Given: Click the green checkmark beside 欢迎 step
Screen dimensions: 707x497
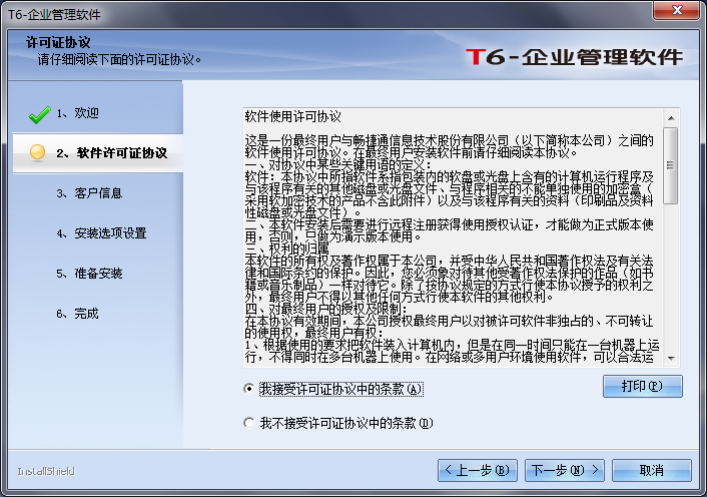Looking at the screenshot, I should click(x=39, y=115).
